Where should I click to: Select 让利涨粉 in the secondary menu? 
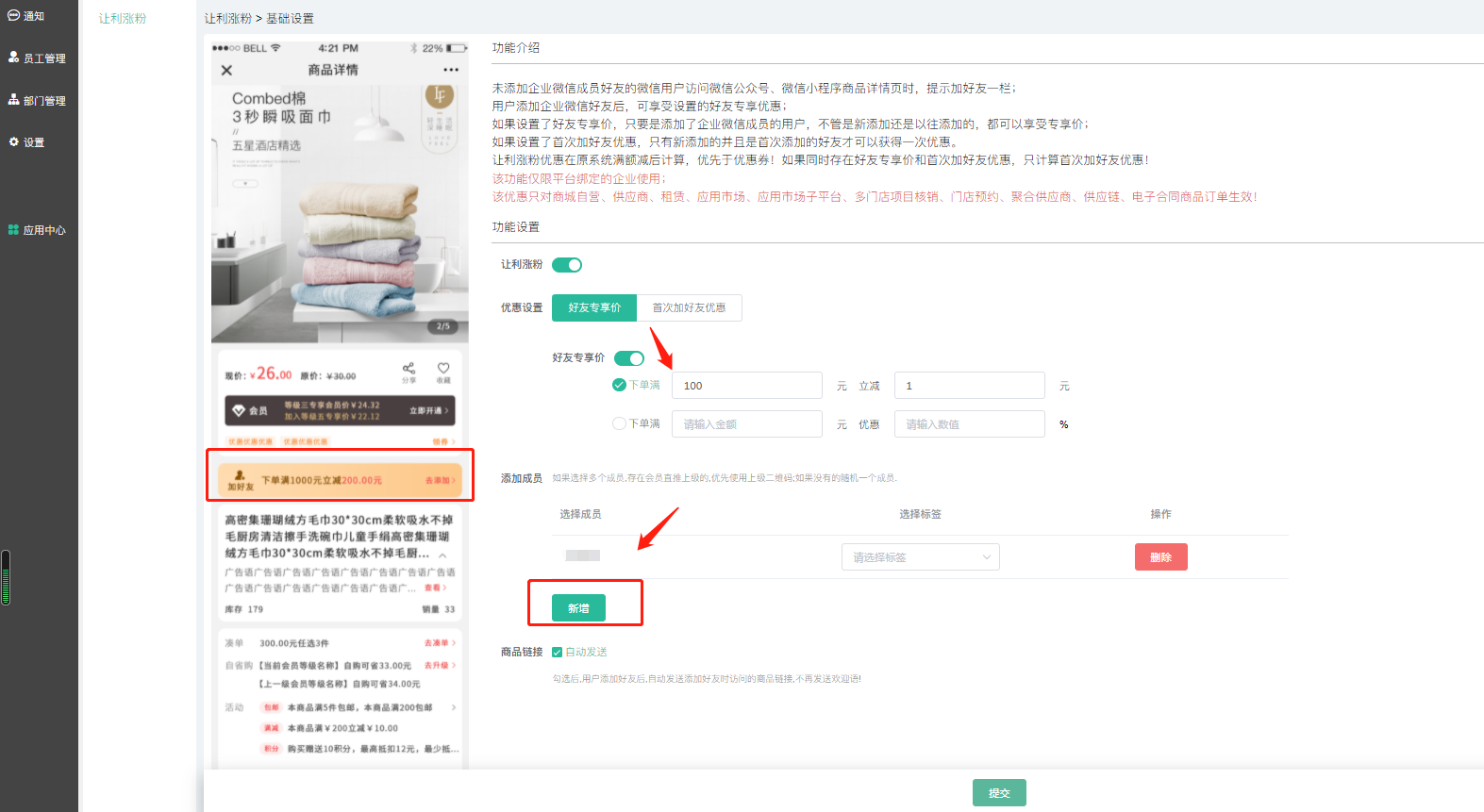pyautogui.click(x=123, y=19)
